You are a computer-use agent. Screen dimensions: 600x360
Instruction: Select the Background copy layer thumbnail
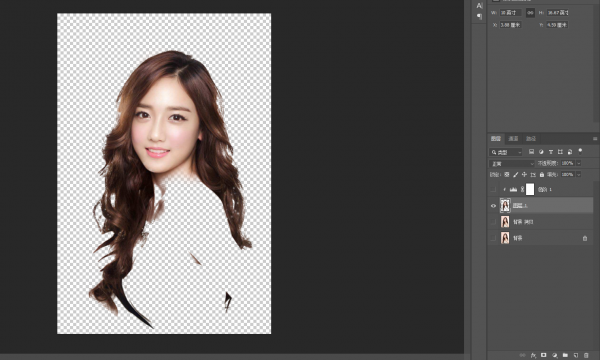pos(505,222)
